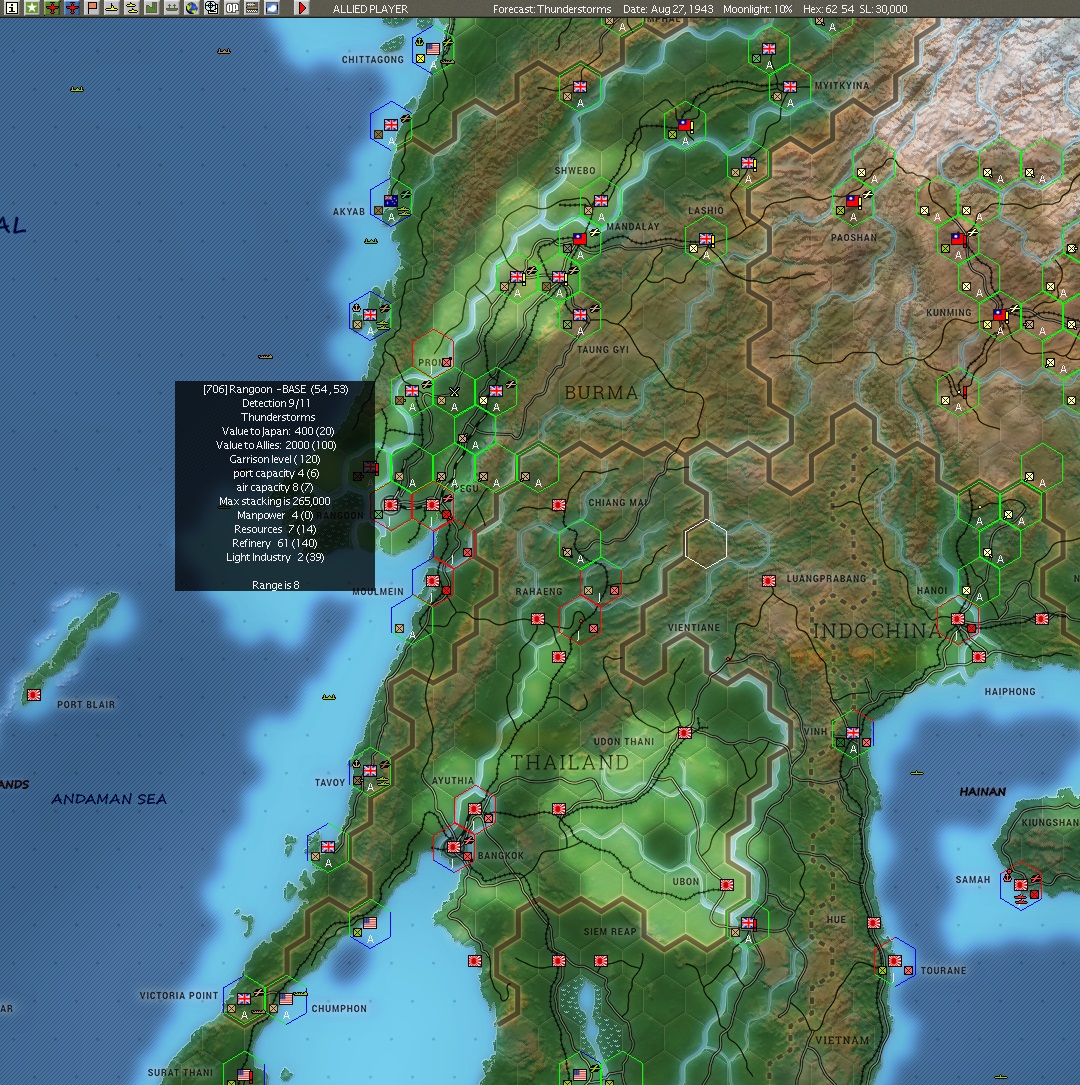Viewport: 1080px width, 1085px height.
Task: Click the THAILAND region label
Action: 570,763
